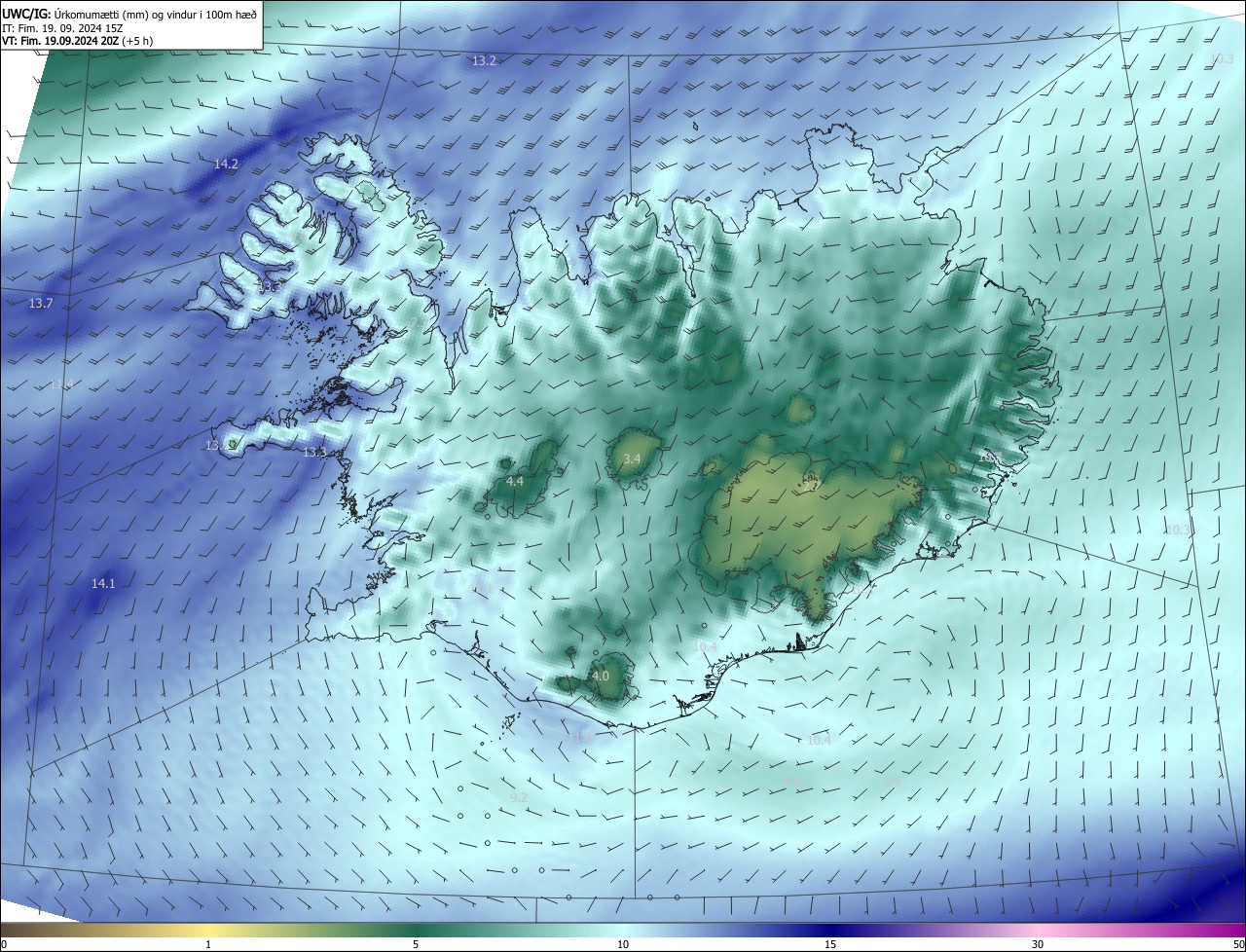
Task: Click the 13.7 value on the map
Action: (41, 304)
